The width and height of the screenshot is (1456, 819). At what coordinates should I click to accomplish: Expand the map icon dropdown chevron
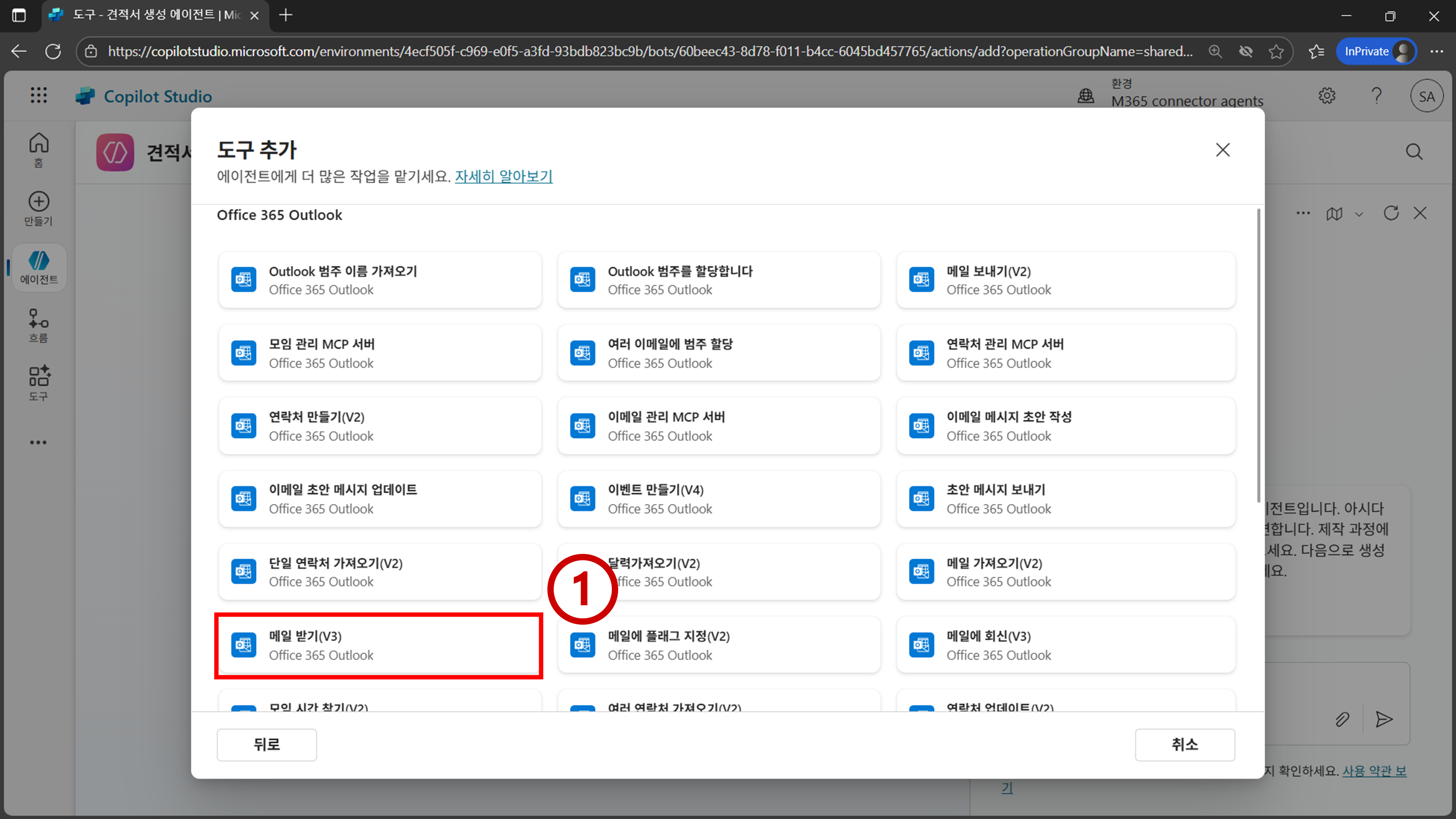pos(1359,214)
